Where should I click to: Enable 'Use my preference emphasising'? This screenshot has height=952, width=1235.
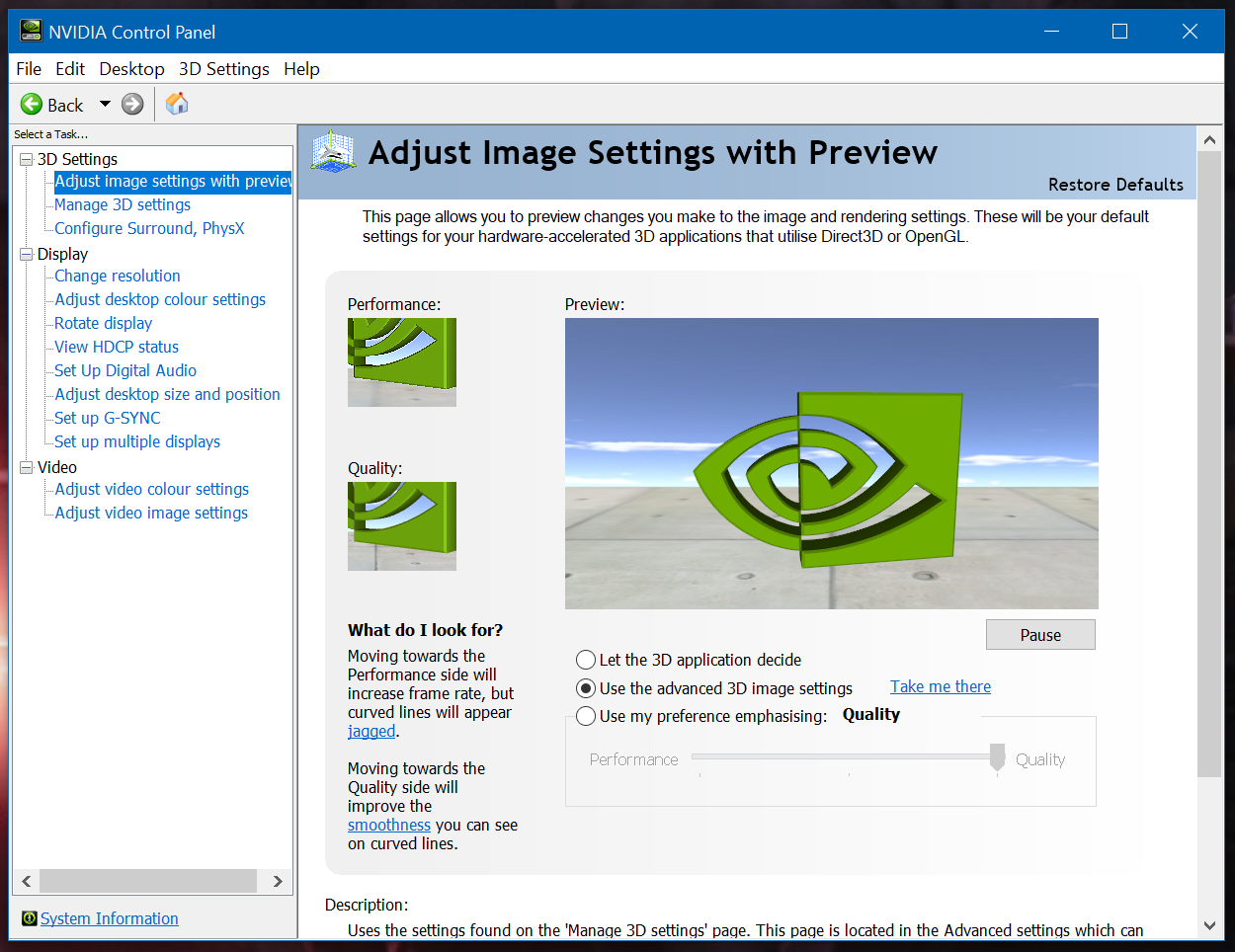tap(585, 716)
